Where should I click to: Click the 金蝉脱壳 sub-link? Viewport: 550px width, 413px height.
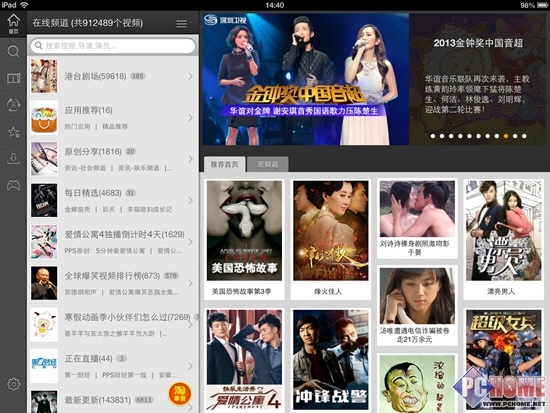[77, 209]
